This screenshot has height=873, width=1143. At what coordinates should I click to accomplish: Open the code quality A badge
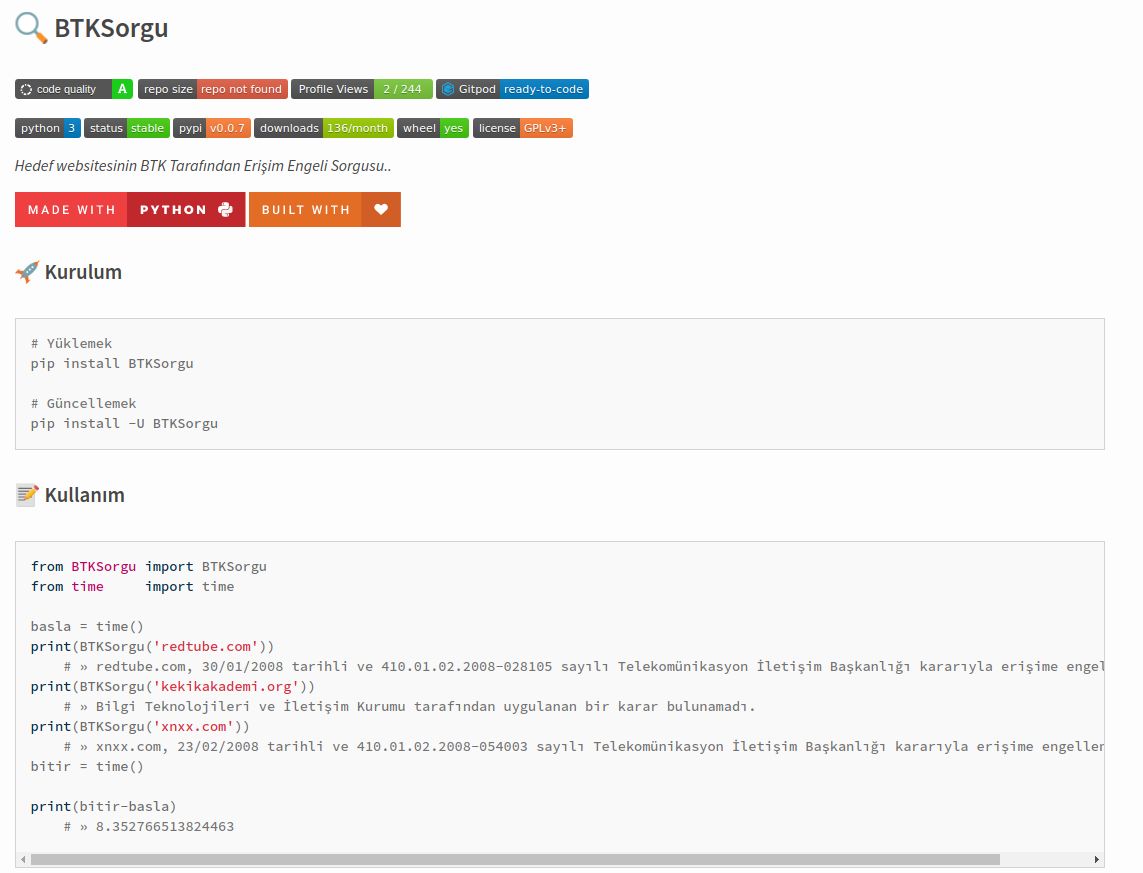74,89
